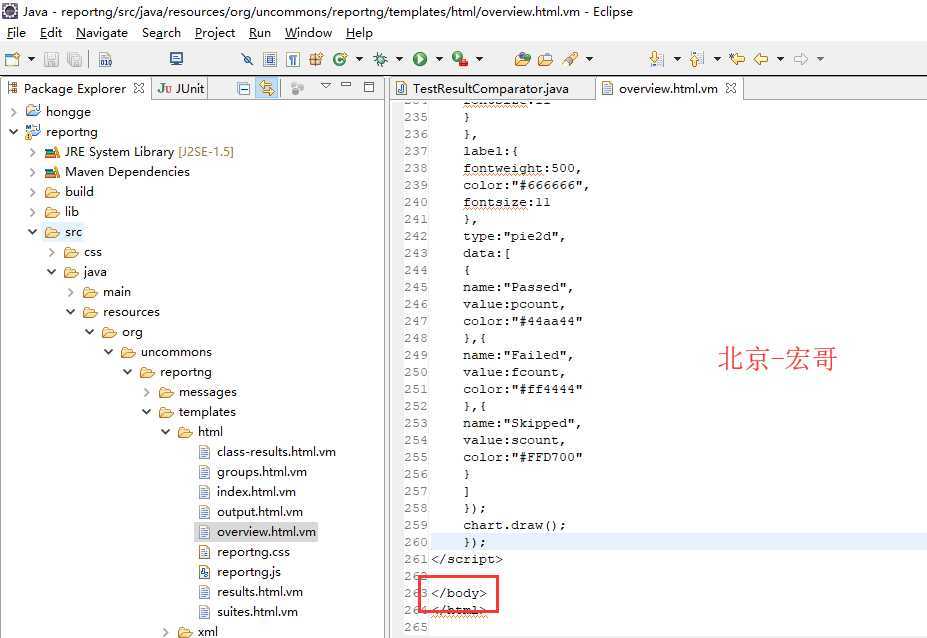Click the New Java Package icon
927x638 pixels.
[316, 59]
